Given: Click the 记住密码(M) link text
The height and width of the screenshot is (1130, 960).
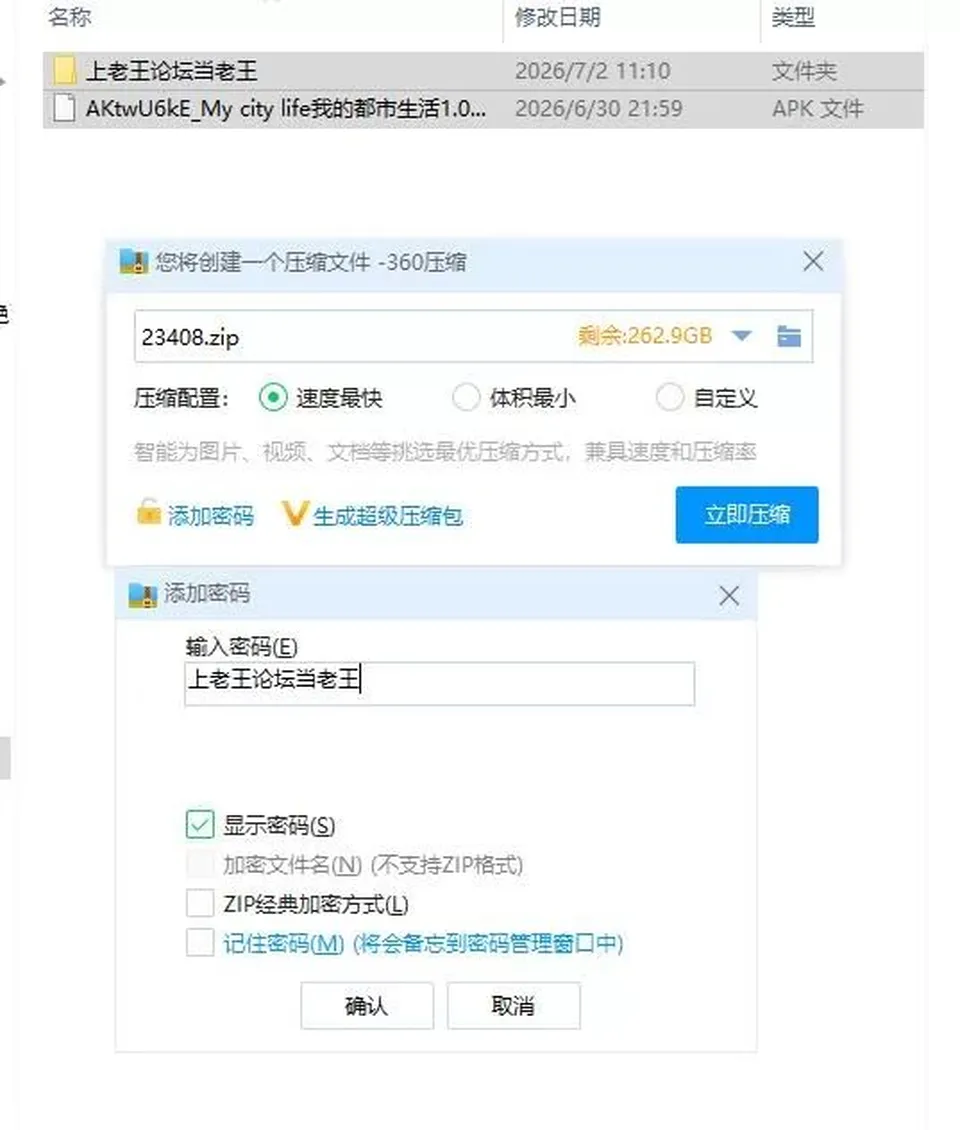Looking at the screenshot, I should pos(283,943).
